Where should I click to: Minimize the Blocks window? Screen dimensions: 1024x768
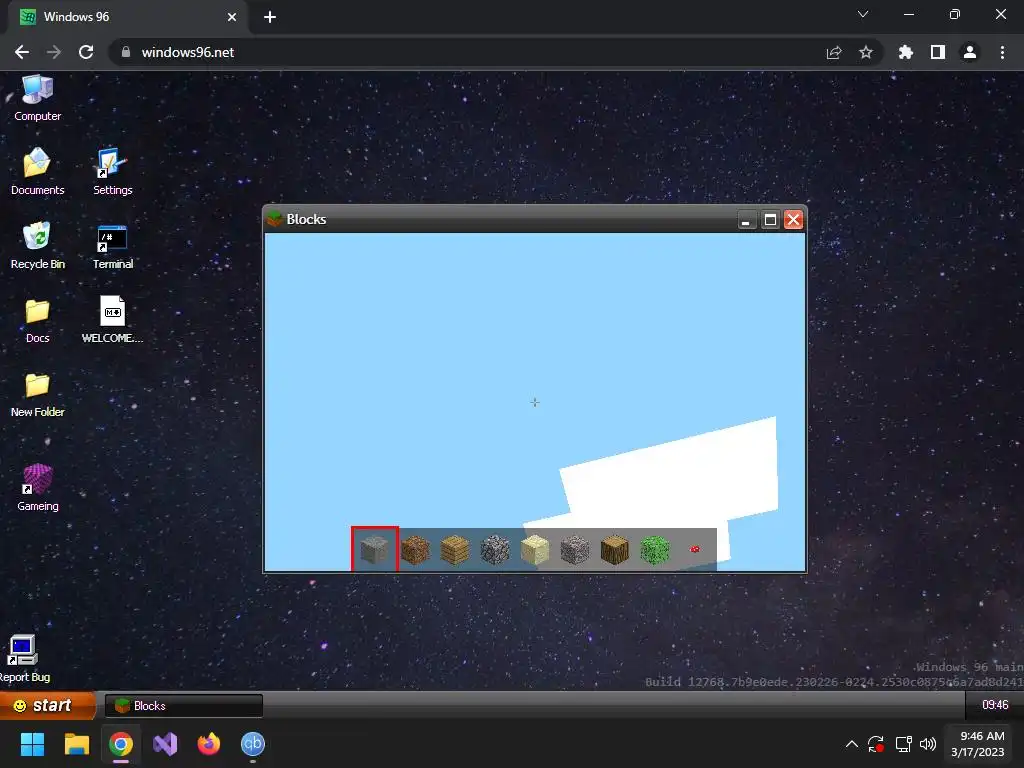click(746, 220)
